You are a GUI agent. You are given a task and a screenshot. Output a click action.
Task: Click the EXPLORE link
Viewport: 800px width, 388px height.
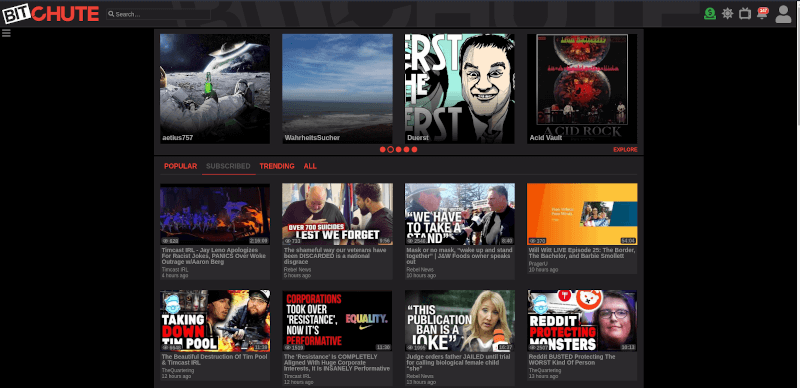(626, 150)
